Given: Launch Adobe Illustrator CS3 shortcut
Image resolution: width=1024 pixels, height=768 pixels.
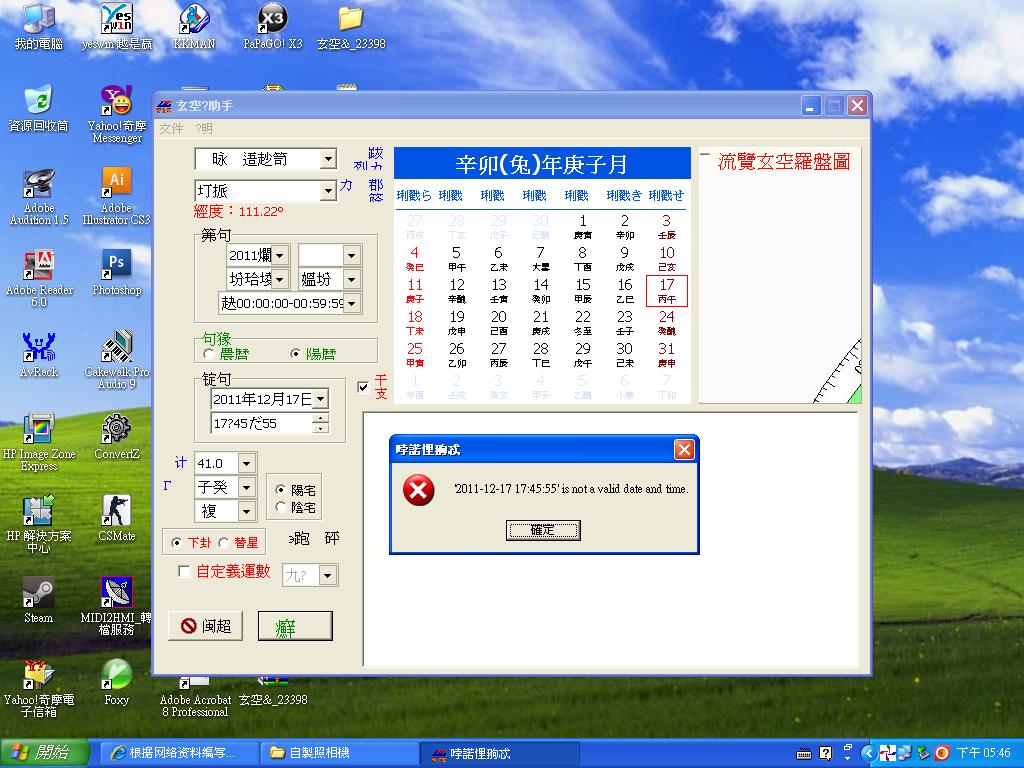Looking at the screenshot, I should [117, 196].
